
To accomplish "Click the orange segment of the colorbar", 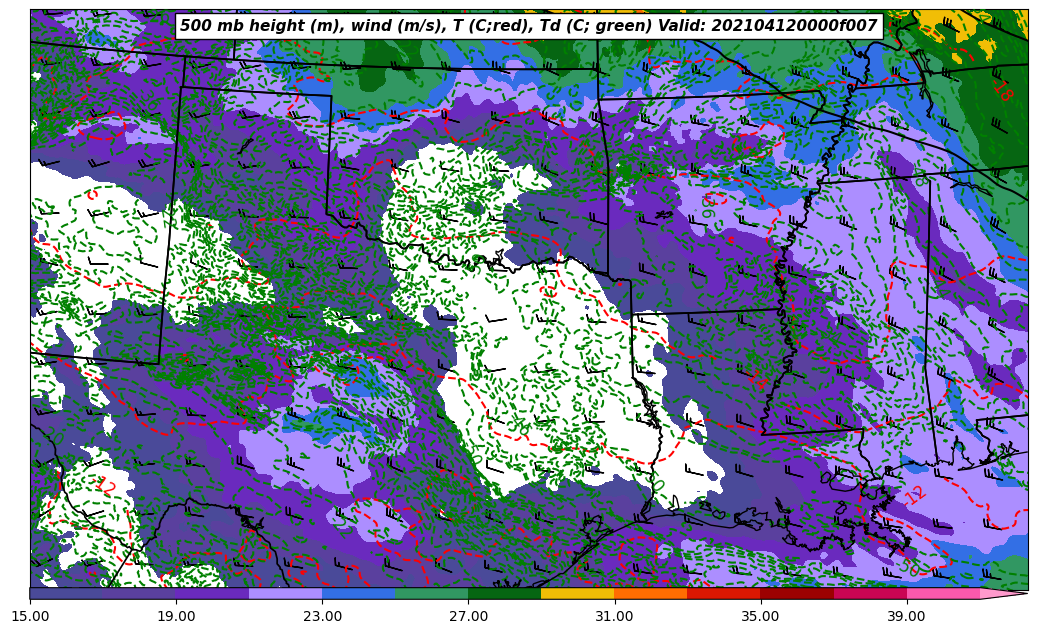I will [650, 593].
